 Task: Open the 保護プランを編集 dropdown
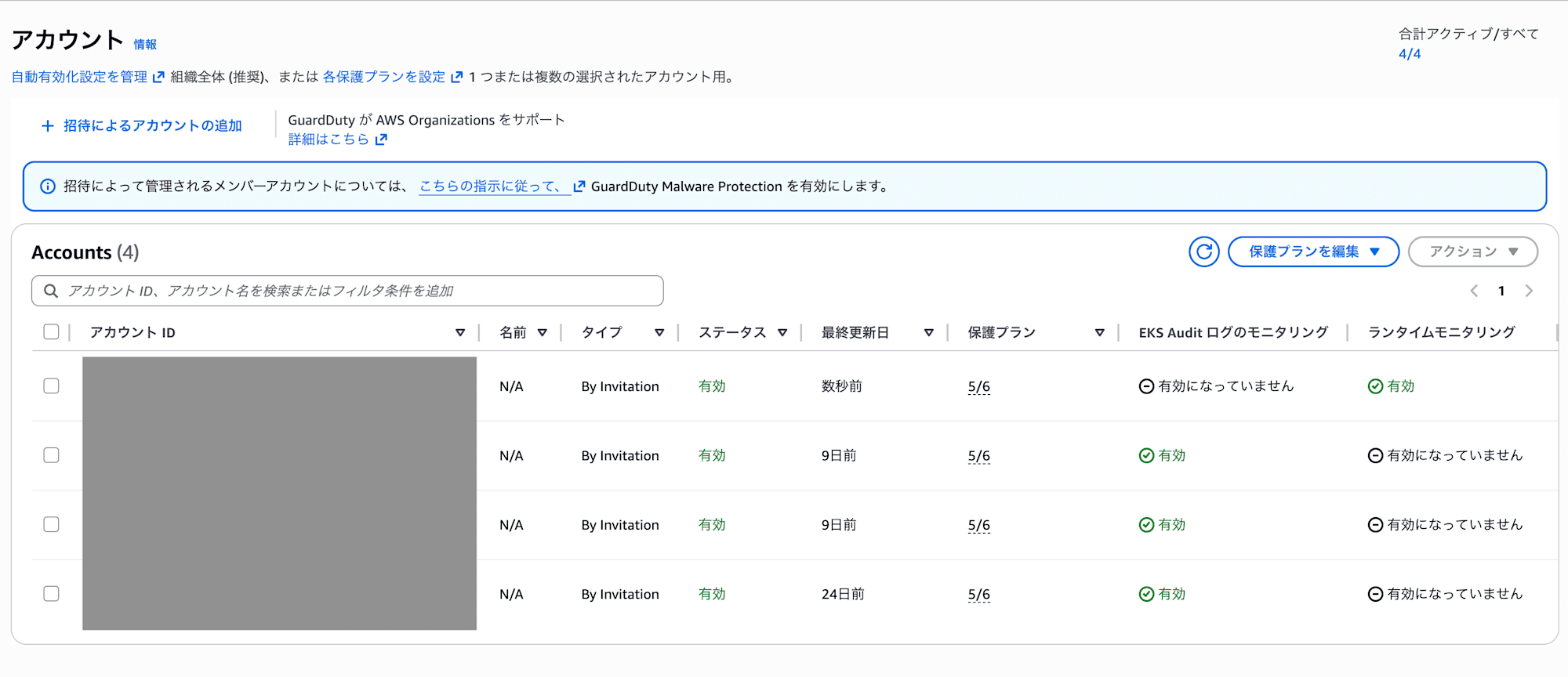(1313, 252)
